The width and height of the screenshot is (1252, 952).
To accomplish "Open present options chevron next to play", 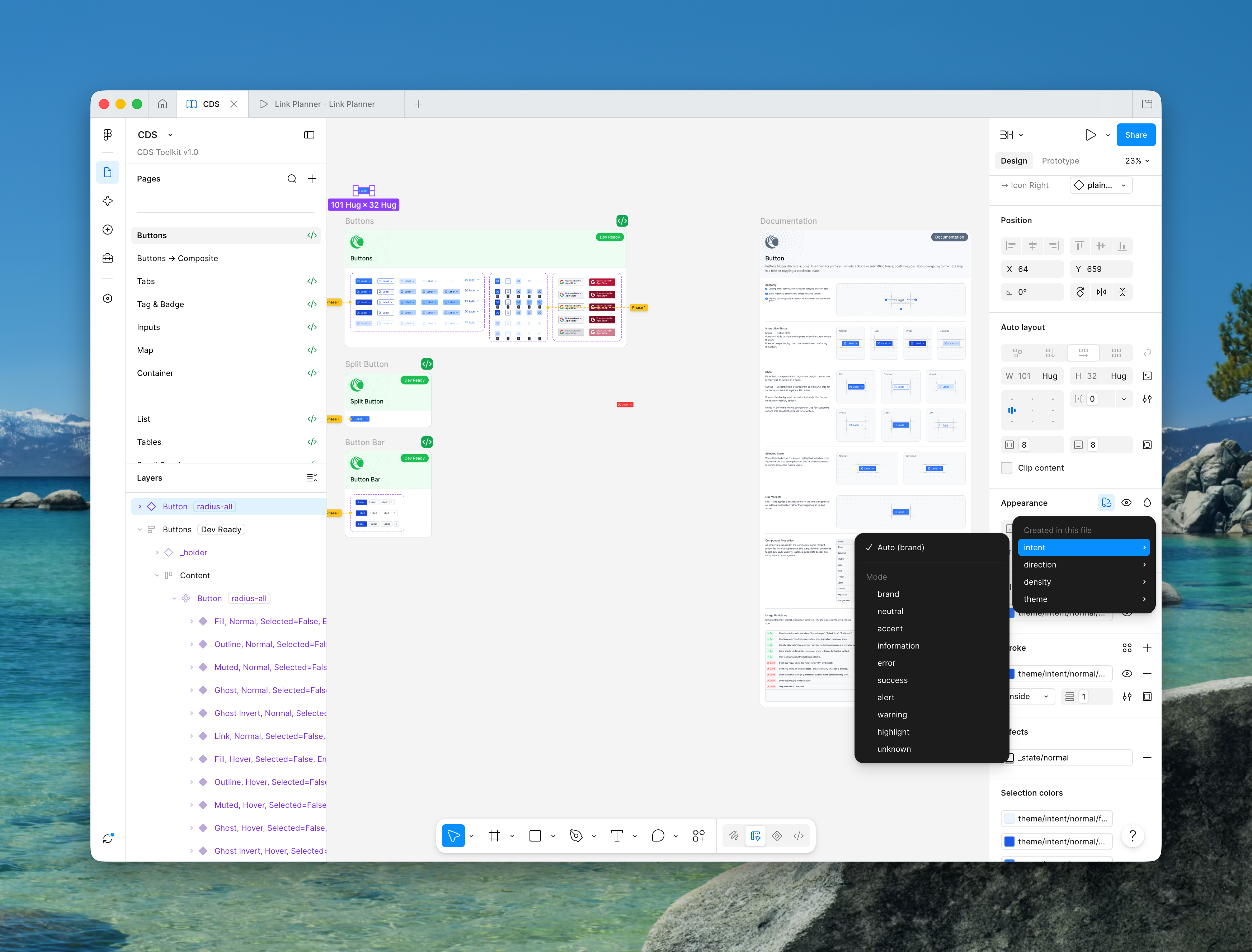I will click(x=1107, y=135).
